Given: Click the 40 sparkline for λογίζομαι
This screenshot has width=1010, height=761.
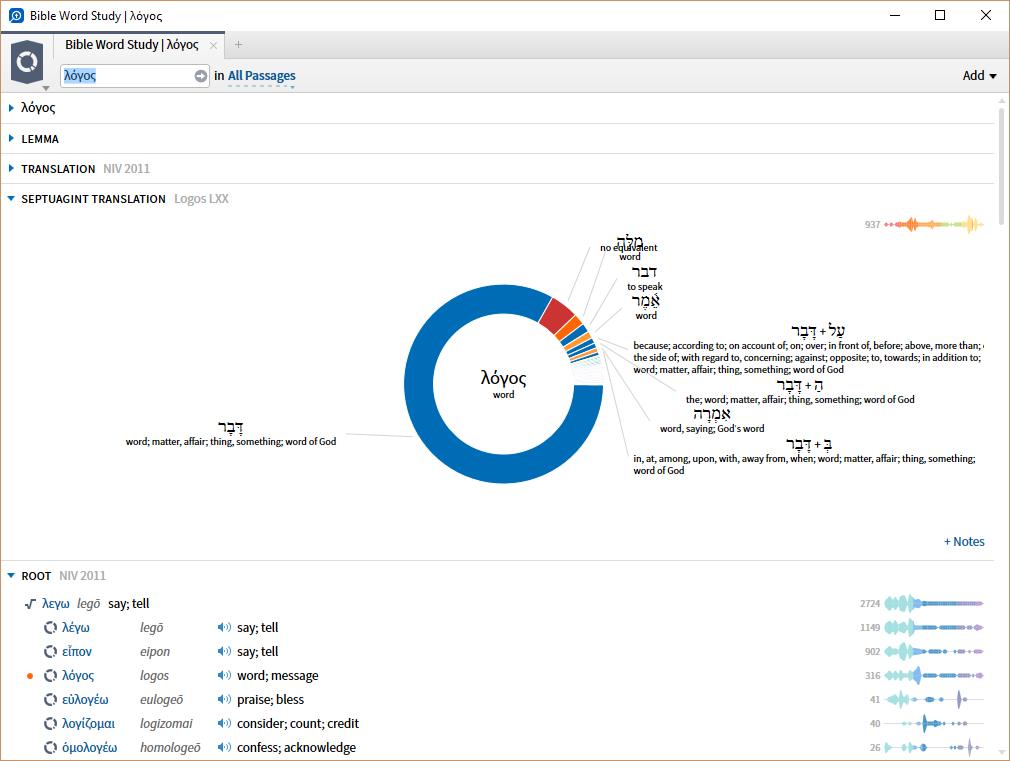Looking at the screenshot, I should tap(934, 724).
